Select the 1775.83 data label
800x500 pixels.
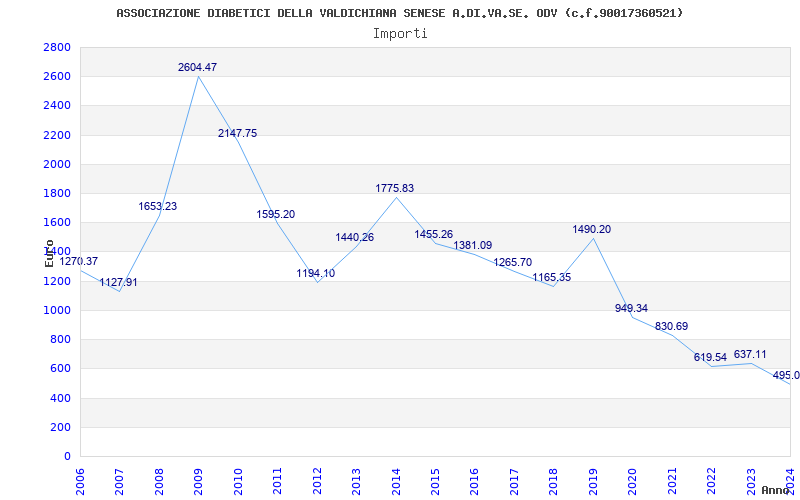pos(395,188)
